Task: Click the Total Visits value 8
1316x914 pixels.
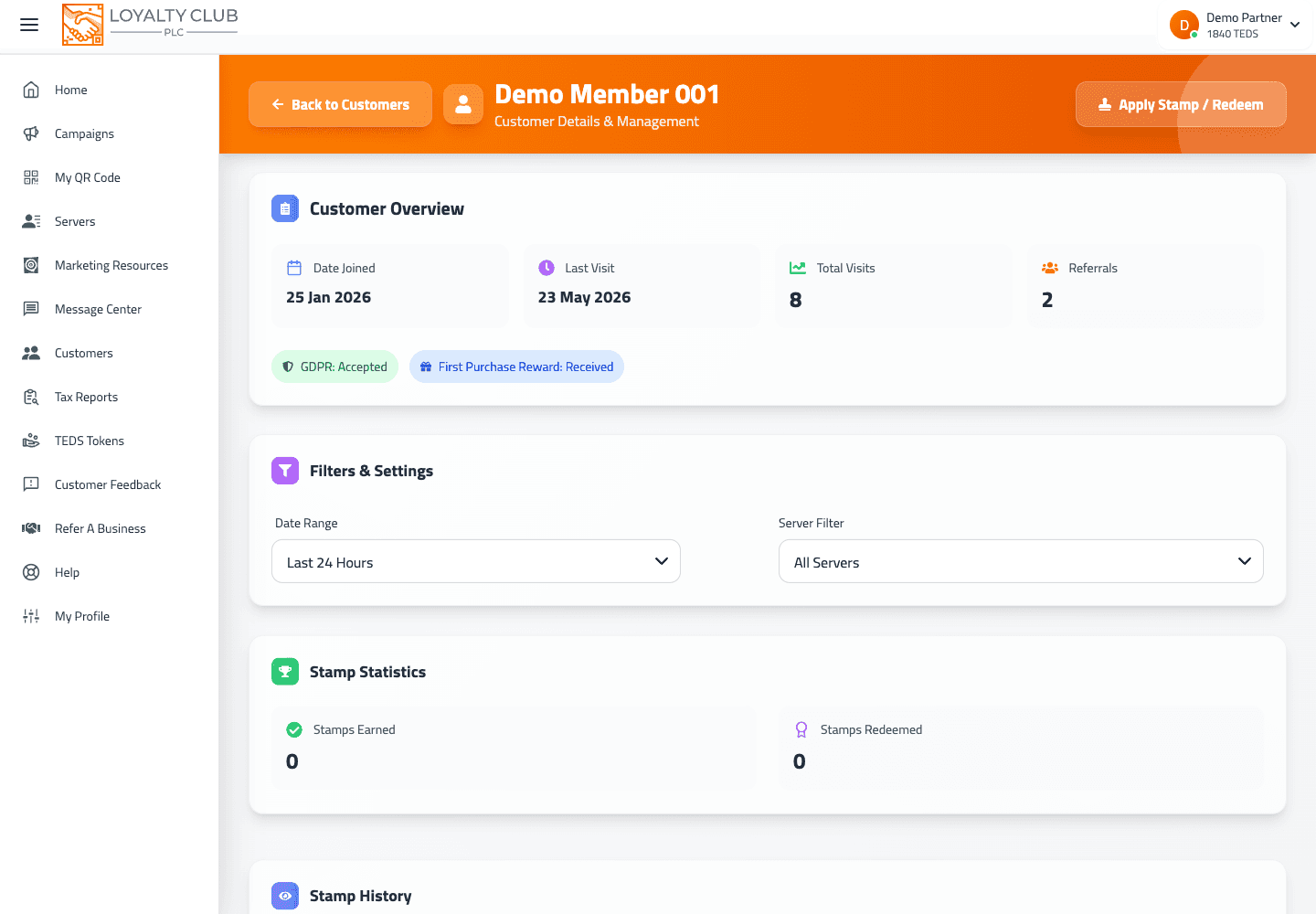Action: coord(796,300)
